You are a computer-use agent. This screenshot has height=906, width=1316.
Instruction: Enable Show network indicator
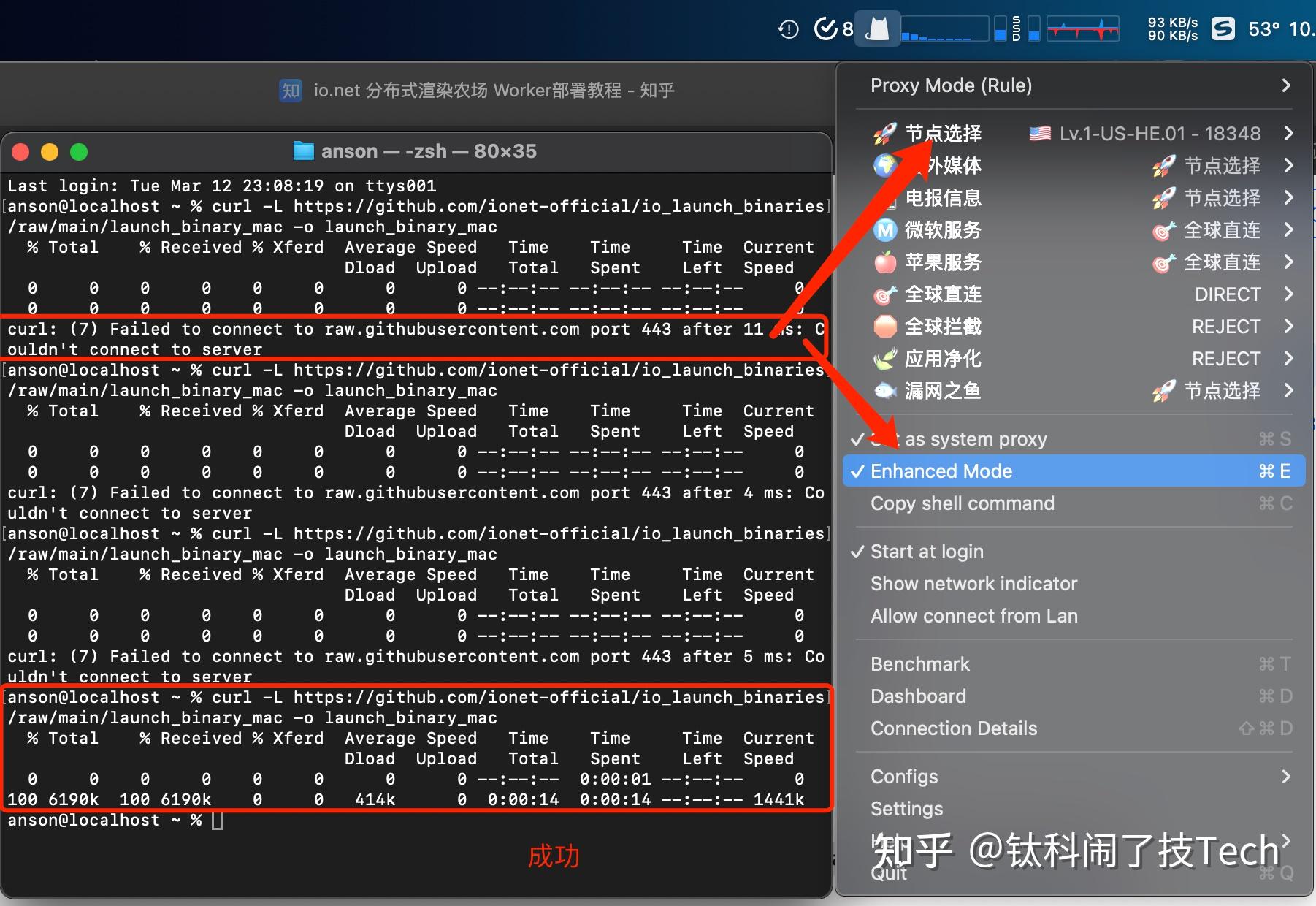click(1074, 584)
